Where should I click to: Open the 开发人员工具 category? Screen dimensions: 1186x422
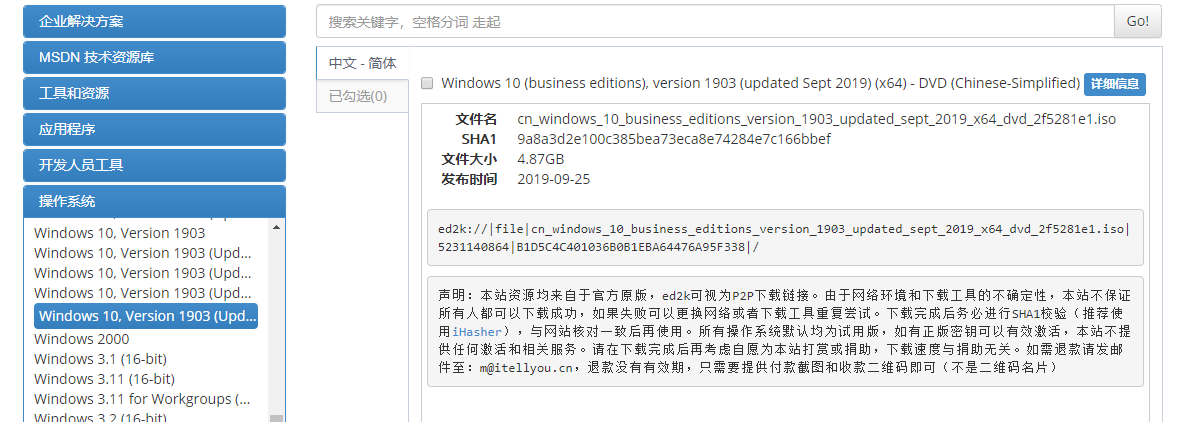pyautogui.click(x=154, y=165)
